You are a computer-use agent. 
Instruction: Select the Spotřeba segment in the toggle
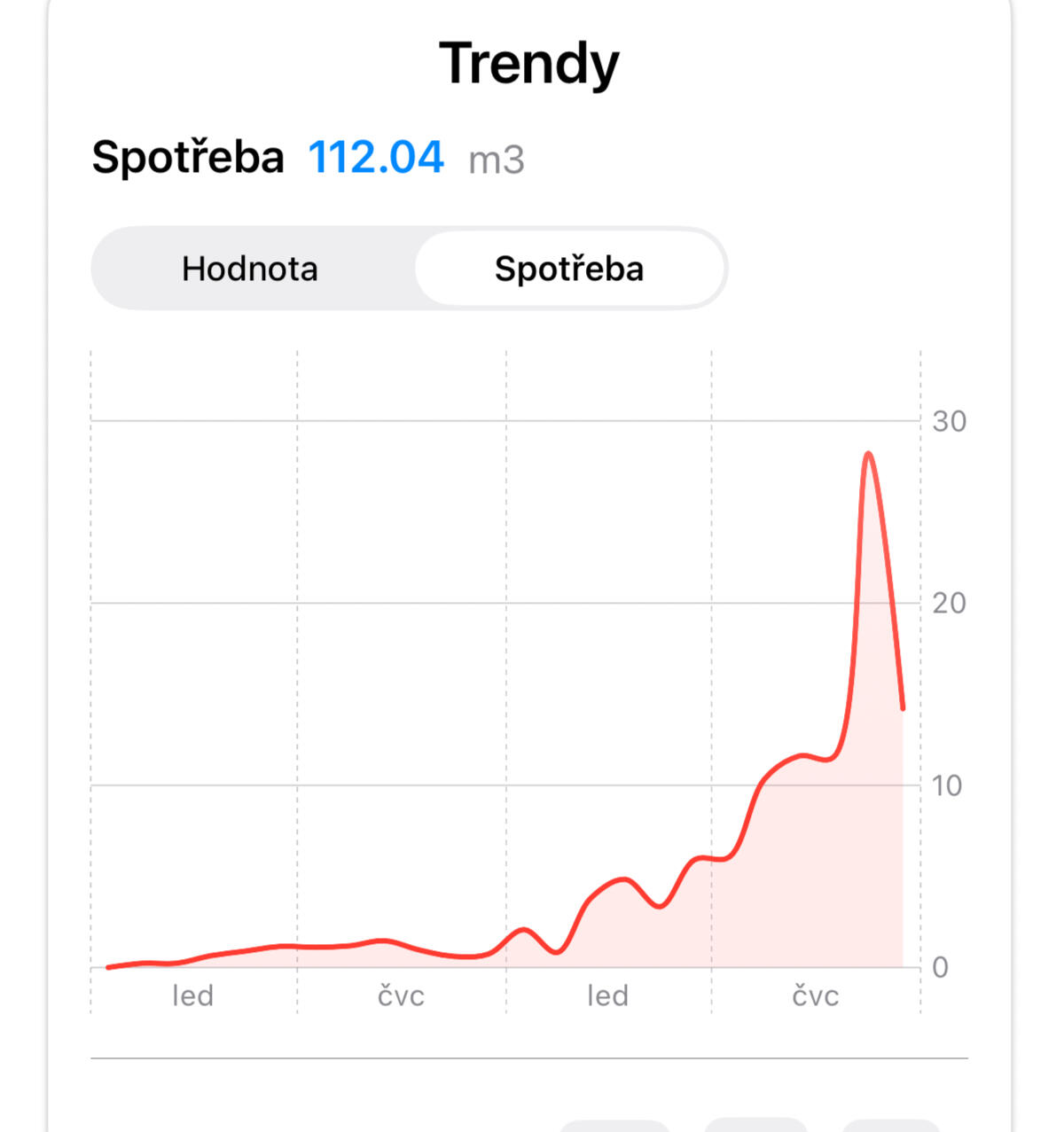click(x=569, y=269)
